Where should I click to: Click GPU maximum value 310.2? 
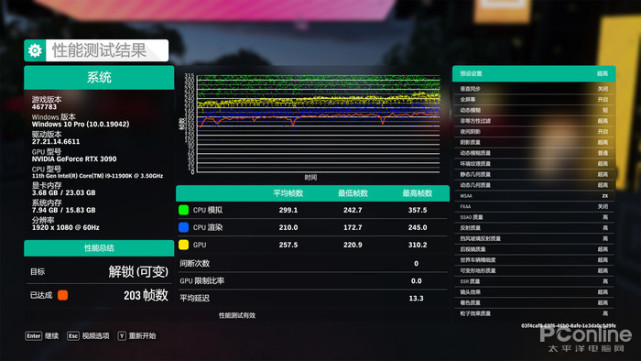(417, 245)
